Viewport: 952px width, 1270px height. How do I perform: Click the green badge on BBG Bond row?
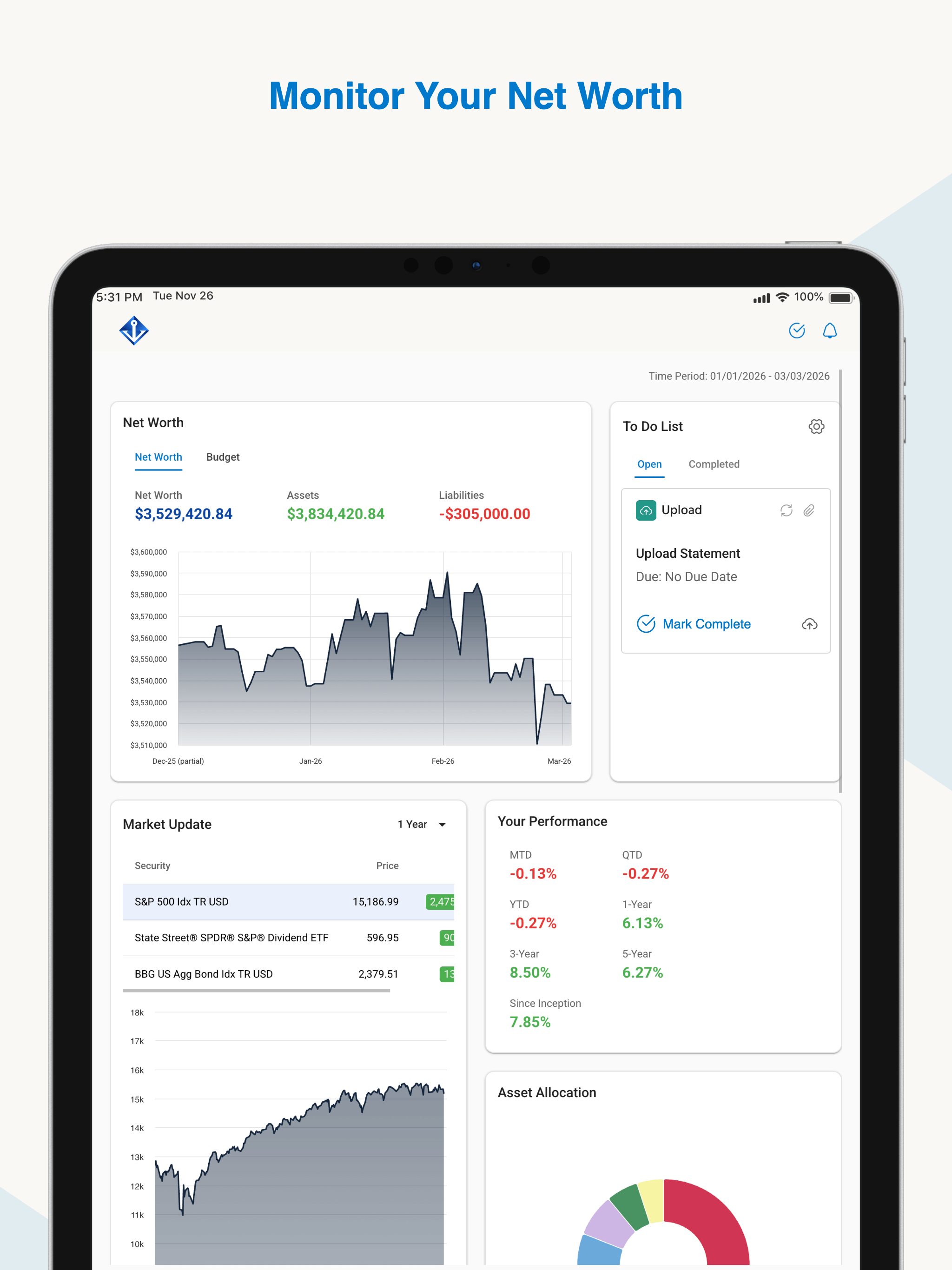pyautogui.click(x=447, y=974)
